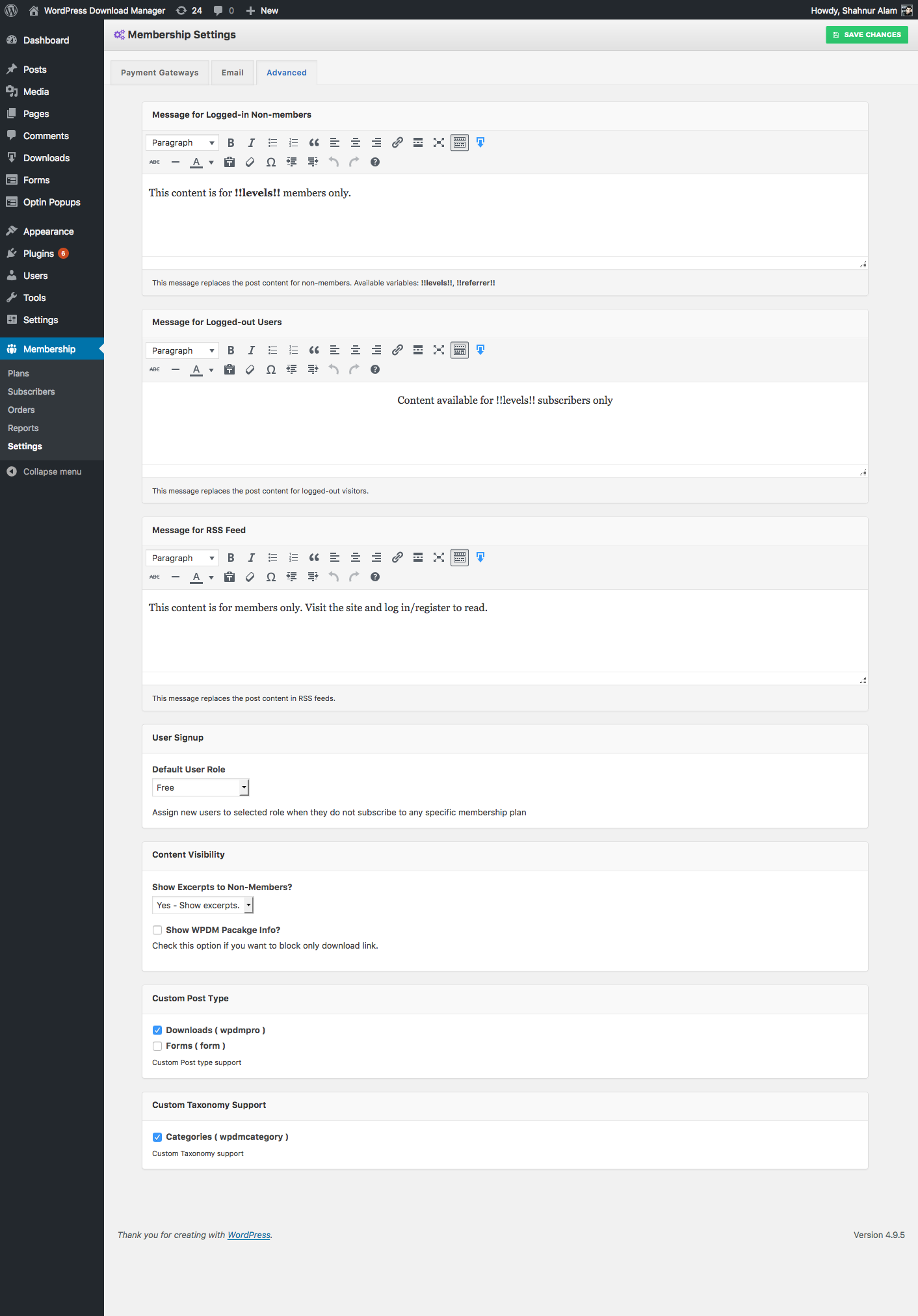Viewport: 918px width, 1316px height.
Task: Click Bold icon in Logged-in Non-members editor
Action: click(x=231, y=143)
